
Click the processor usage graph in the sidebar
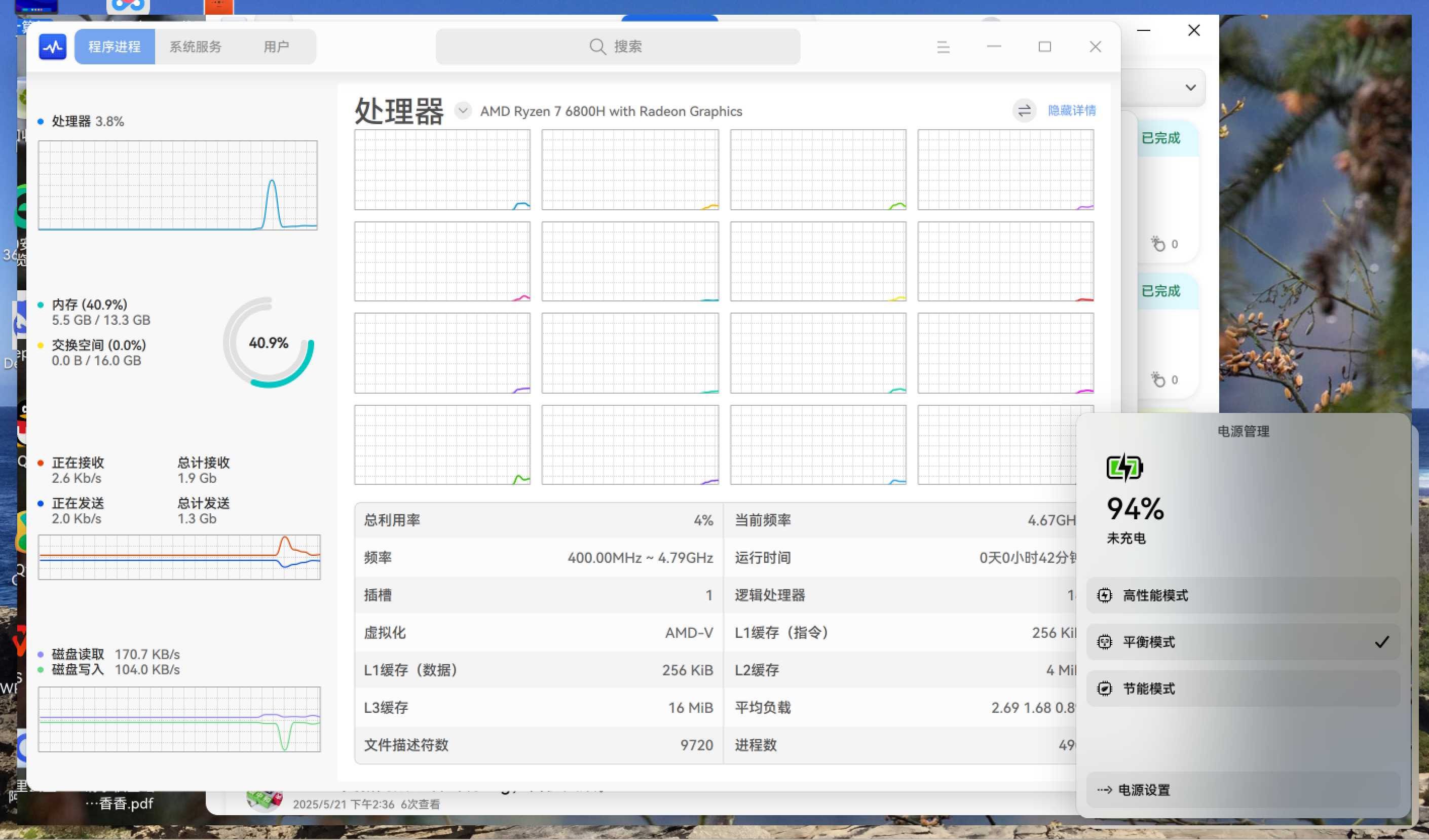(x=177, y=185)
